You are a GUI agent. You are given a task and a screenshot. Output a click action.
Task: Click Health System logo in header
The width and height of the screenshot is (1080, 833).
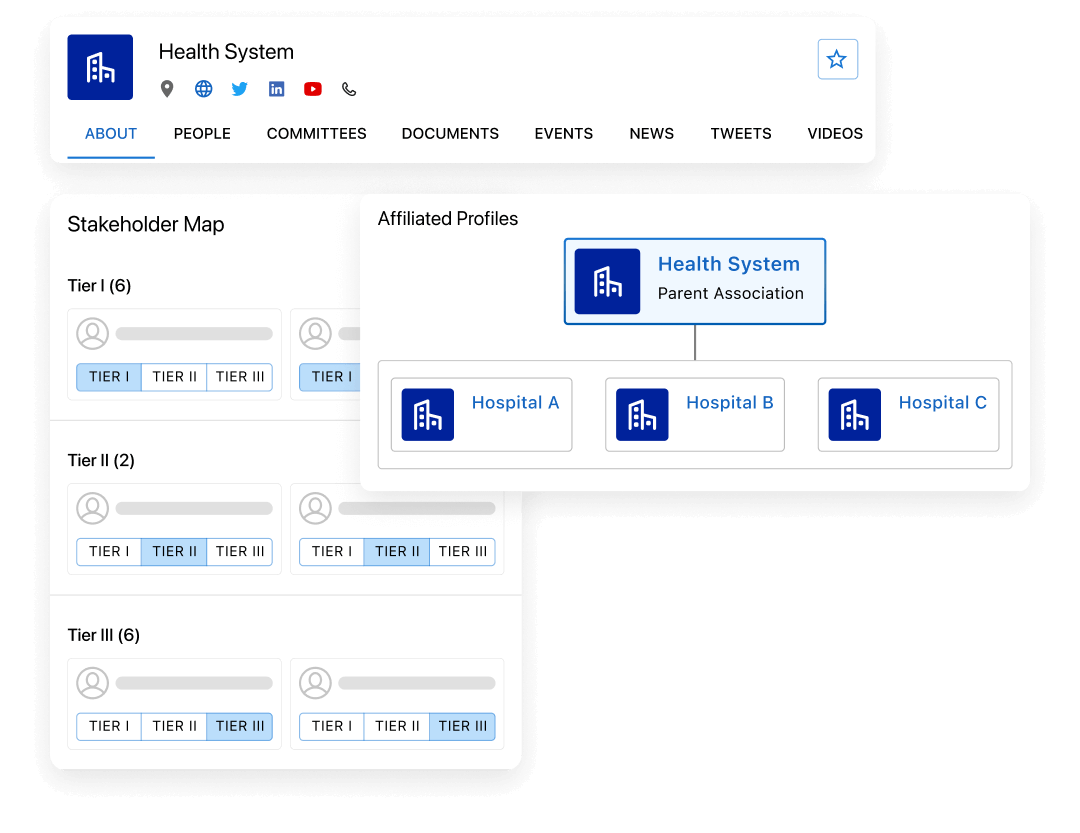tap(100, 67)
